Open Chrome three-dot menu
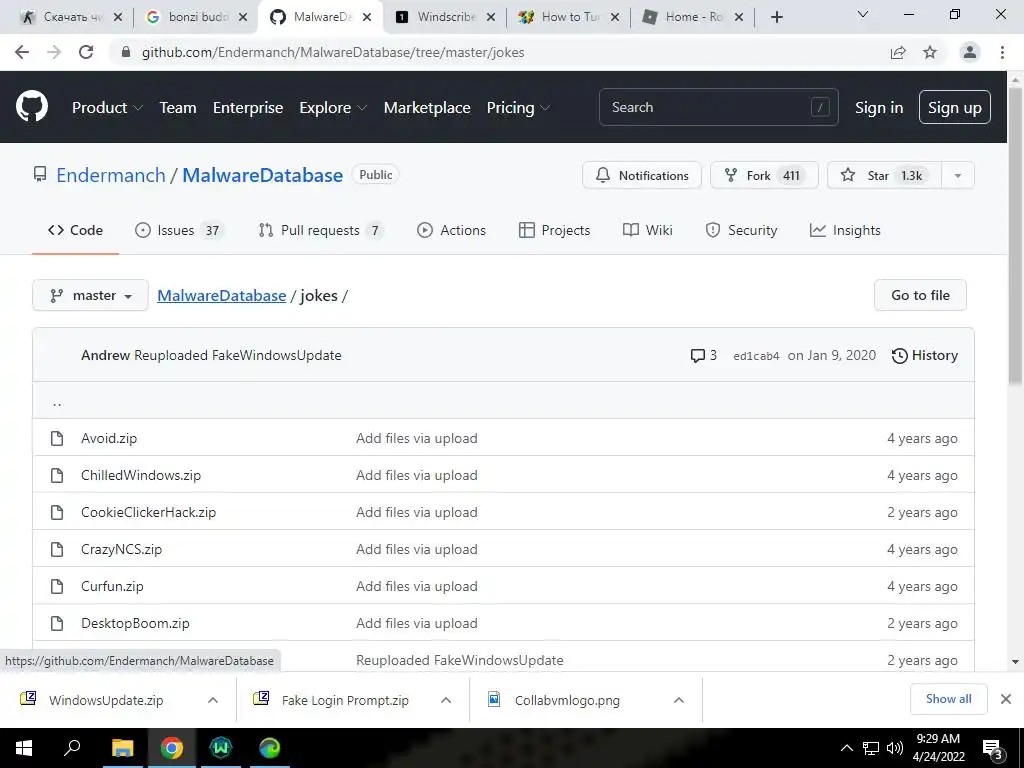This screenshot has width=1024, height=768. [x=1002, y=52]
